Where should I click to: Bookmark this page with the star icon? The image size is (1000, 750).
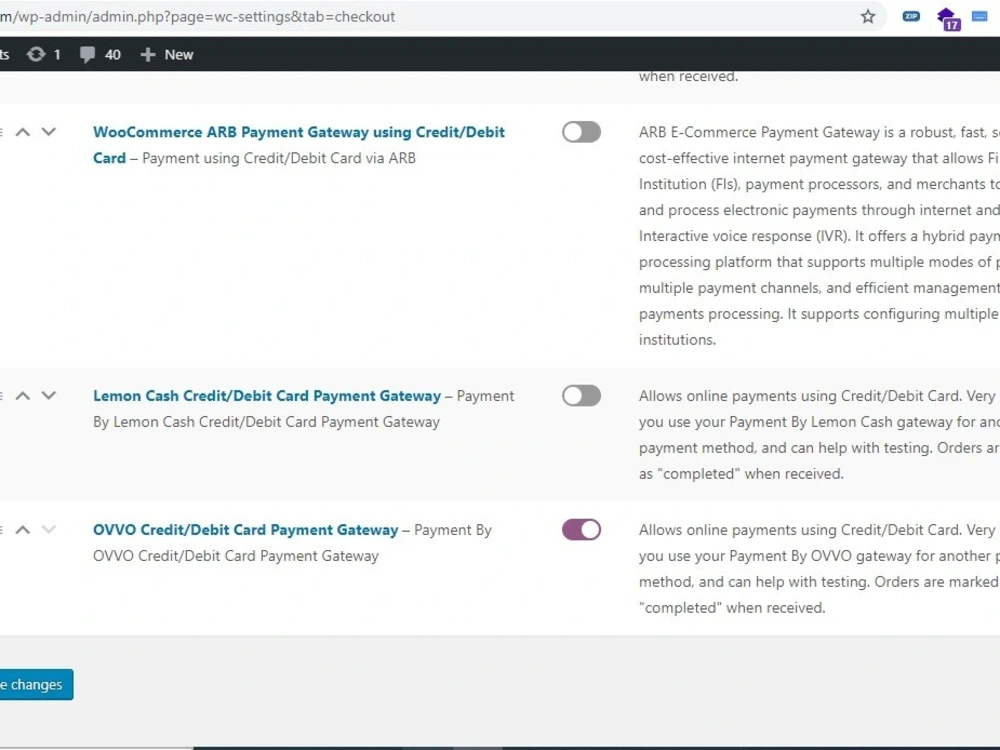pyautogui.click(x=868, y=17)
